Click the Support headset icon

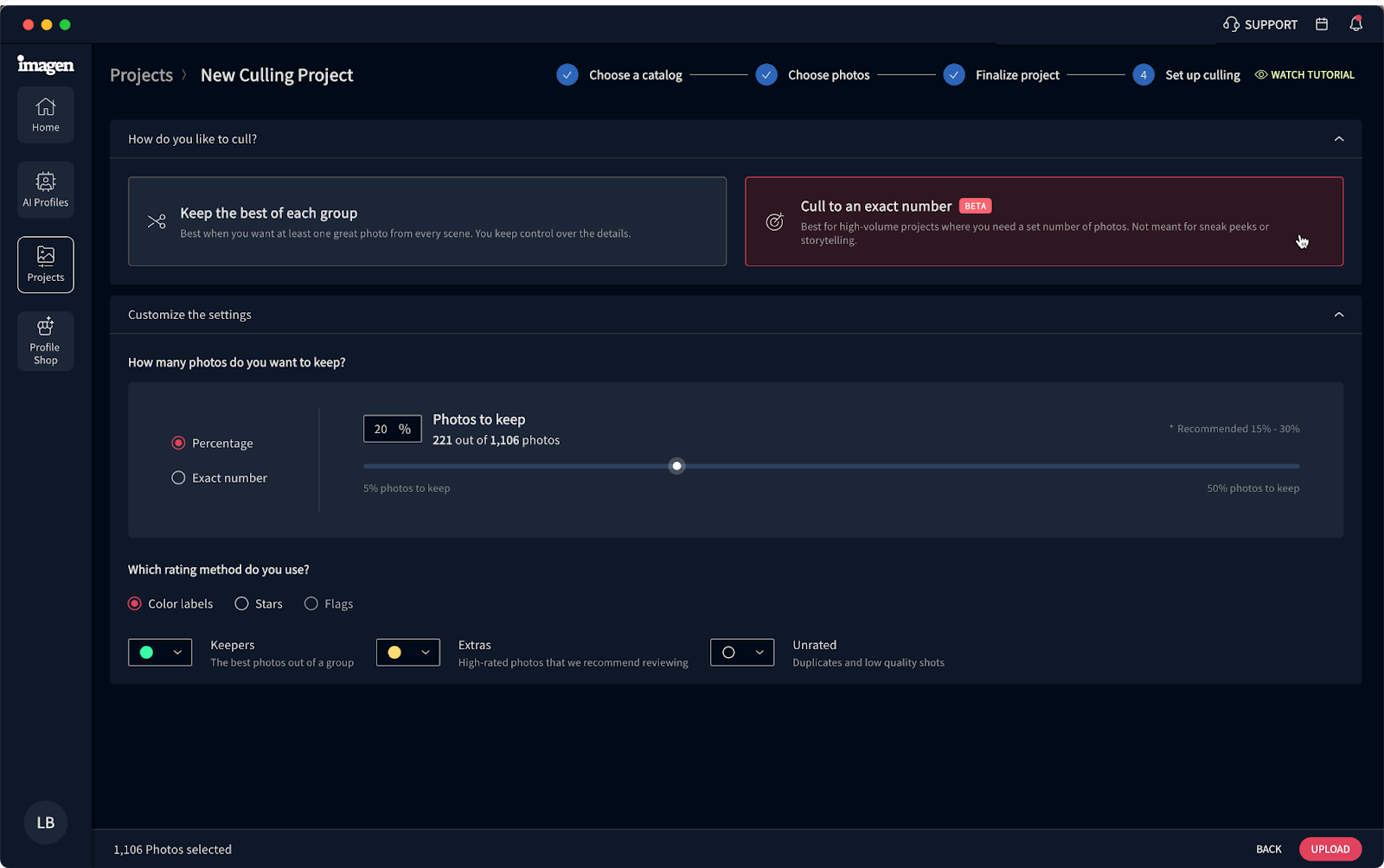[1232, 24]
